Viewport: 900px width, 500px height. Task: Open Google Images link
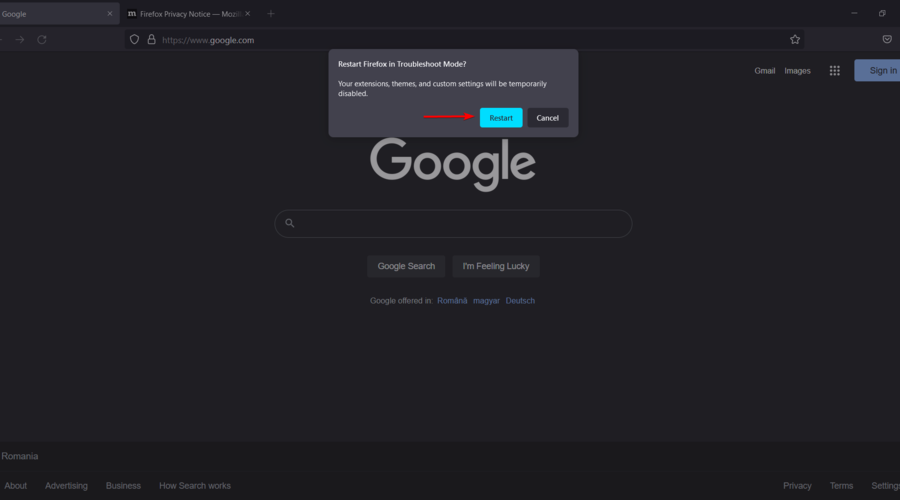click(x=797, y=71)
